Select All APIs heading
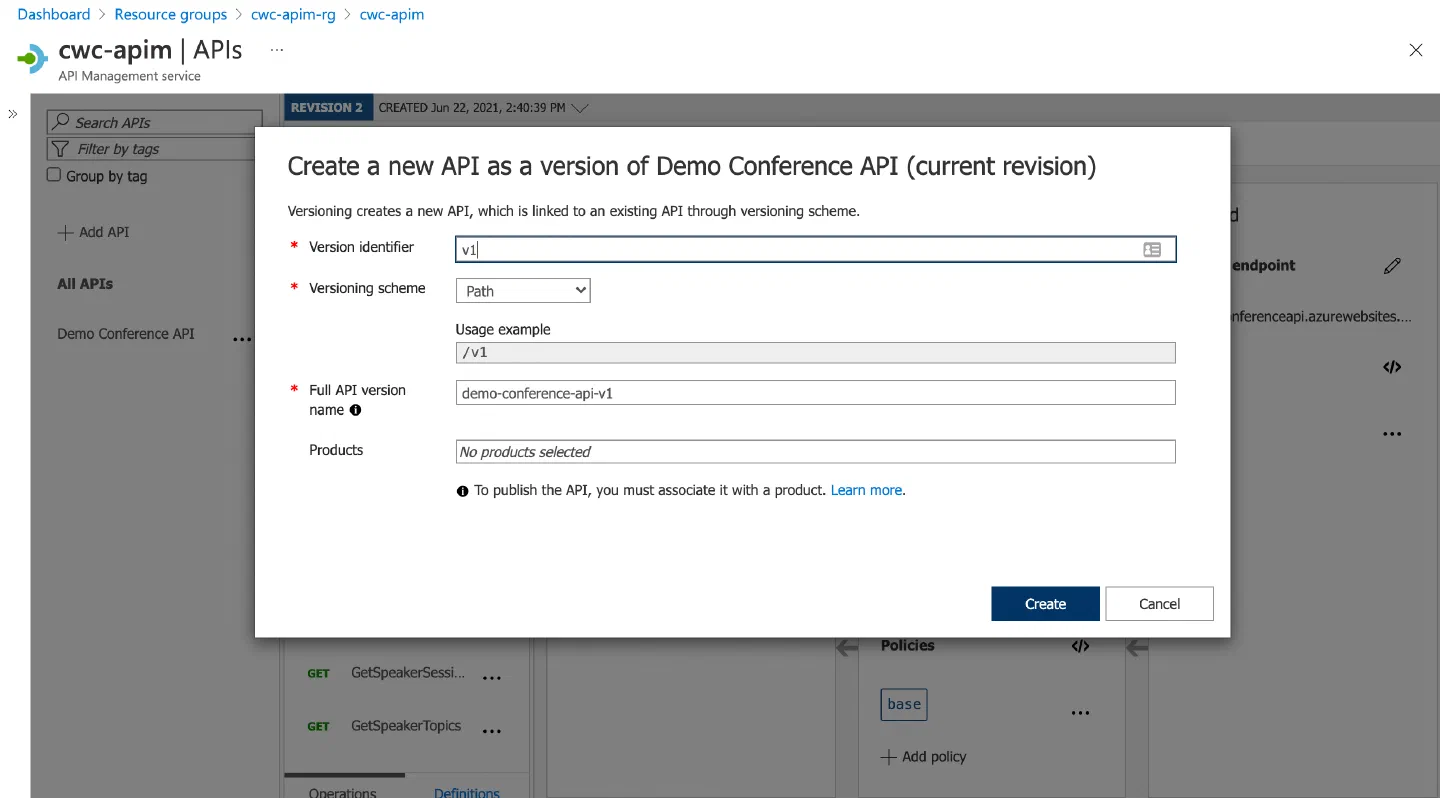Screen dimensions: 1440x798 coord(85,284)
